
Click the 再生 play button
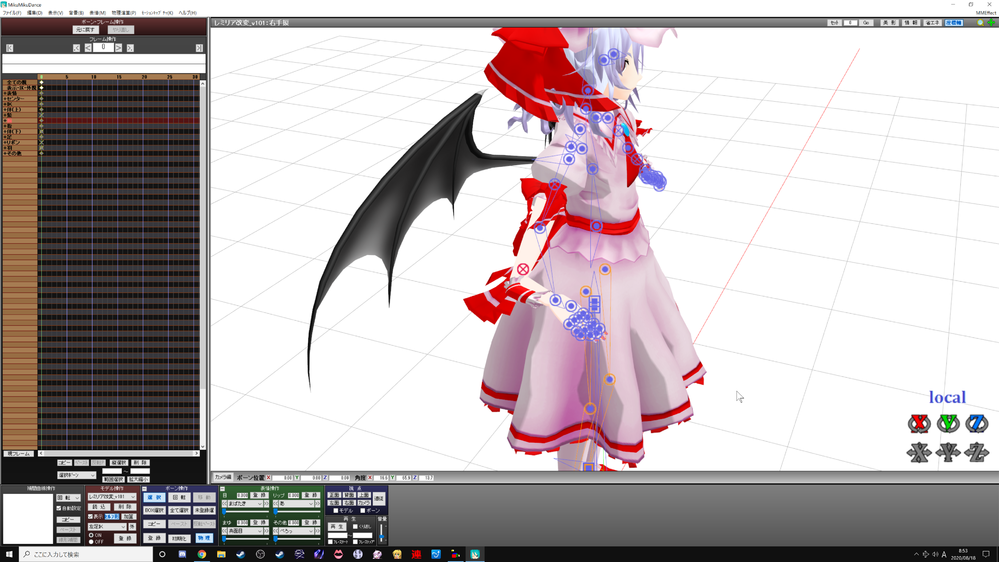(336, 527)
